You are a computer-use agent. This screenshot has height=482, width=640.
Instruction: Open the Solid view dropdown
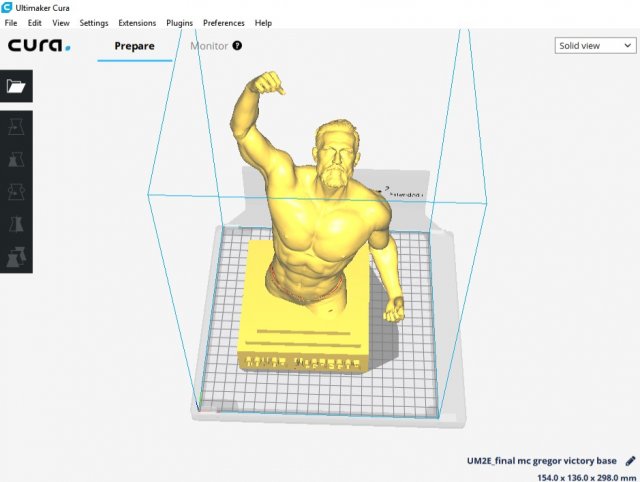pyautogui.click(x=595, y=46)
